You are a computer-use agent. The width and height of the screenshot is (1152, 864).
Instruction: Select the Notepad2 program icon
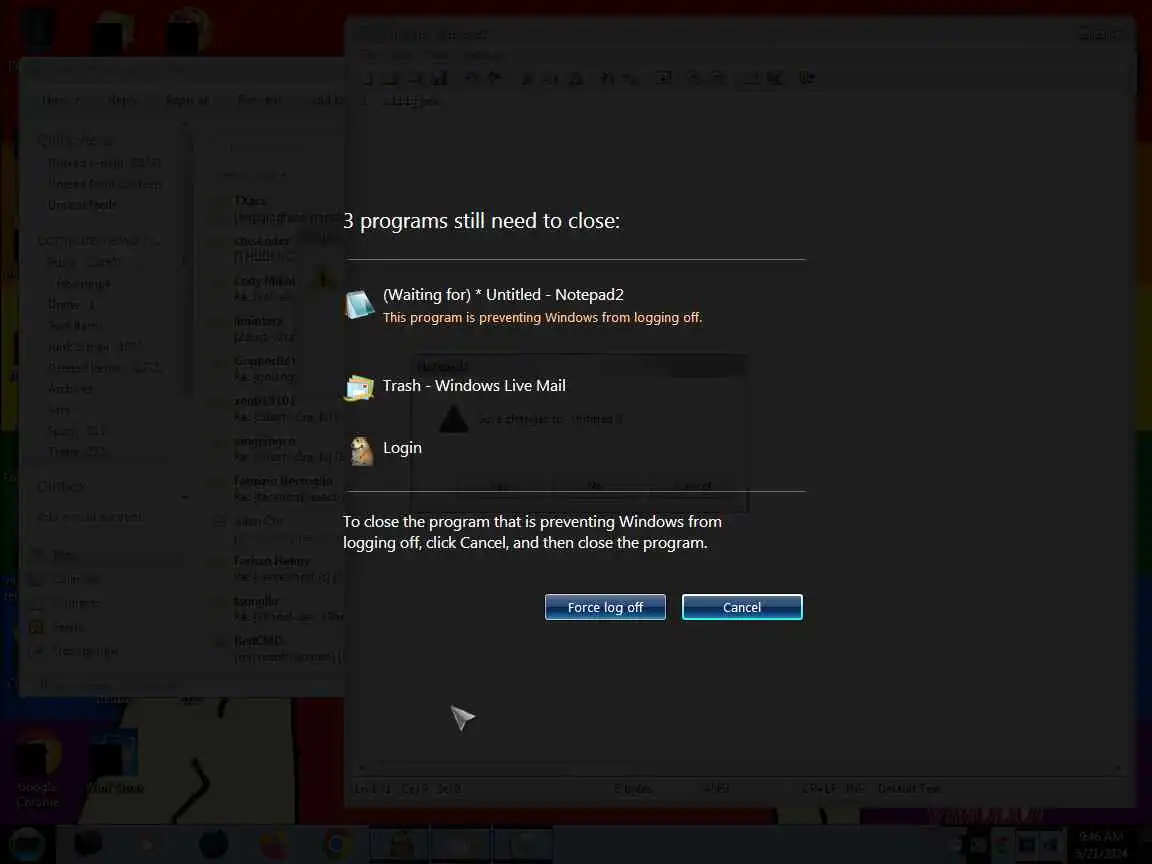[359, 304]
